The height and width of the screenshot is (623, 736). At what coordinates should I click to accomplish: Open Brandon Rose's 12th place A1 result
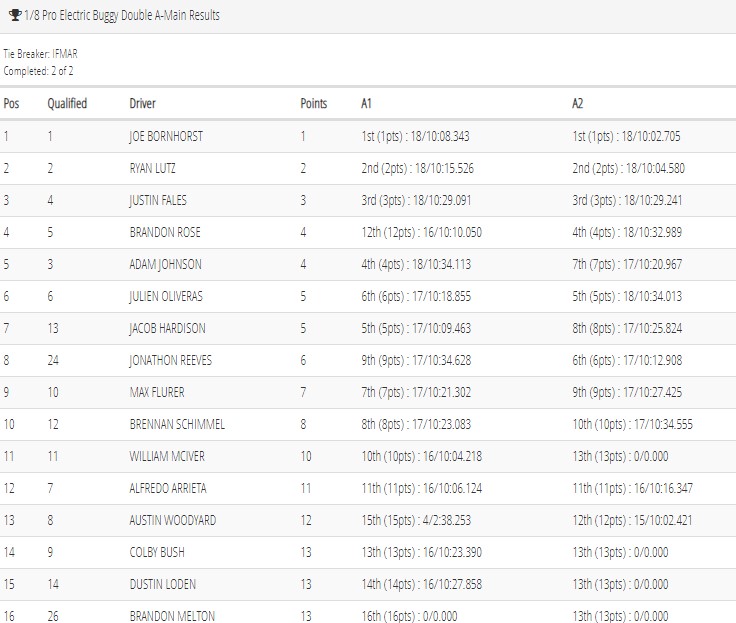[422, 232]
